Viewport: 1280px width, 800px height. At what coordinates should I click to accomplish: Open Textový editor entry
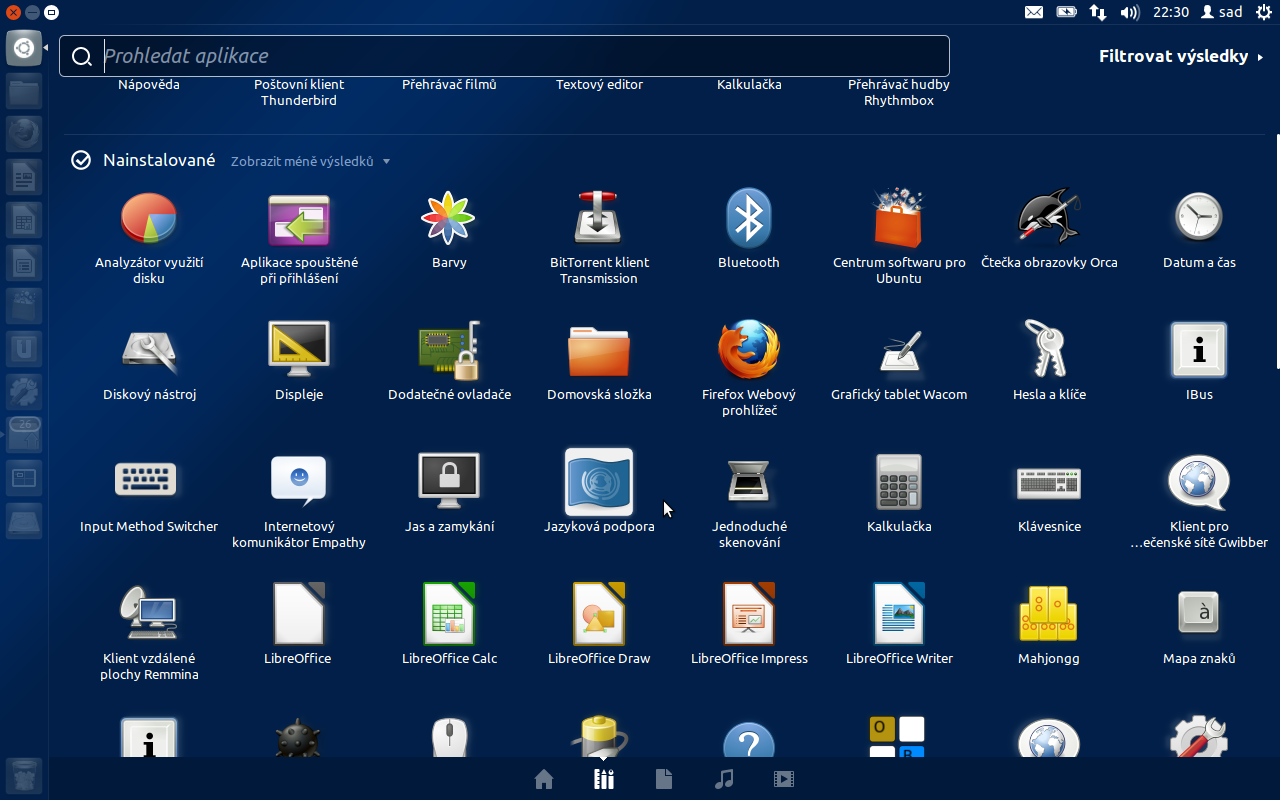pyautogui.click(x=599, y=84)
